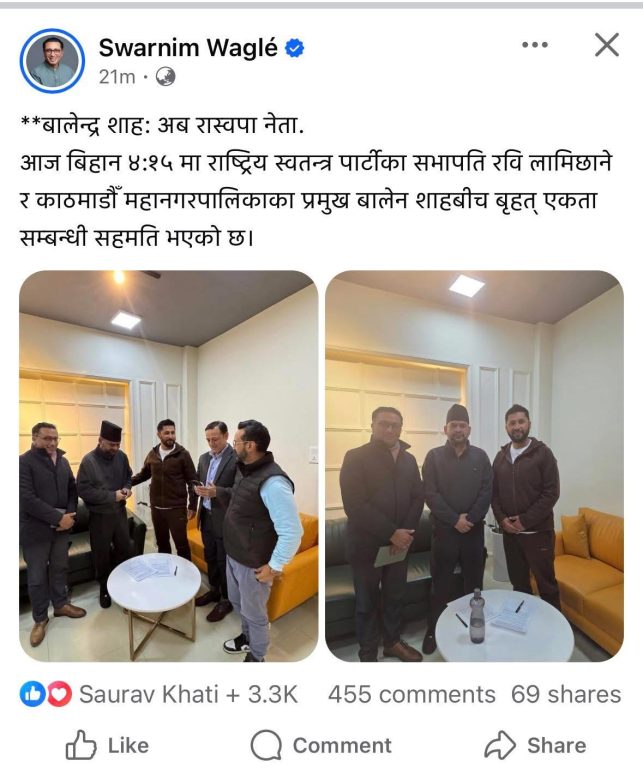Click the red heart reaction icon

[60, 694]
